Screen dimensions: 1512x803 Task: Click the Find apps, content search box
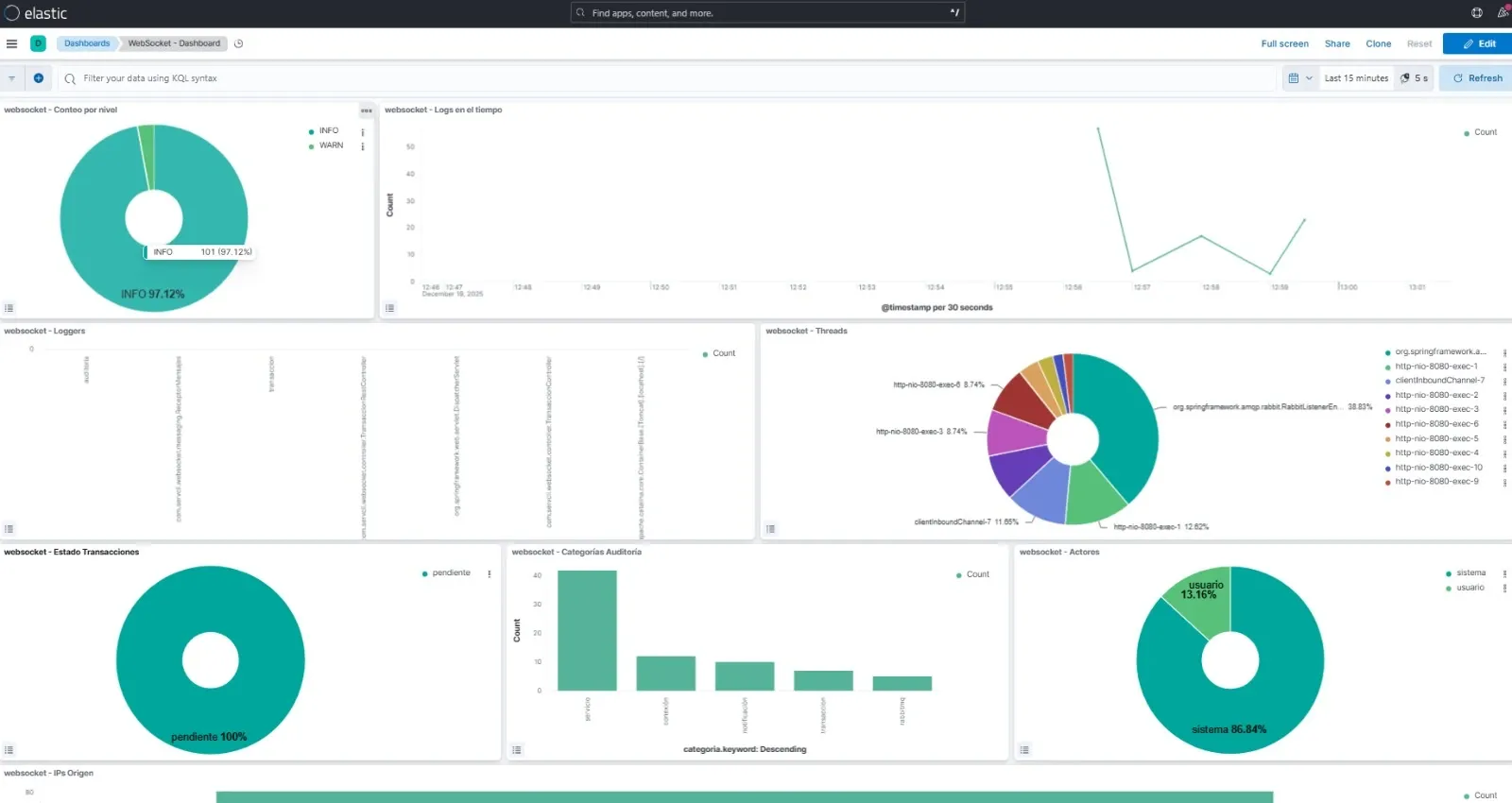pos(767,13)
